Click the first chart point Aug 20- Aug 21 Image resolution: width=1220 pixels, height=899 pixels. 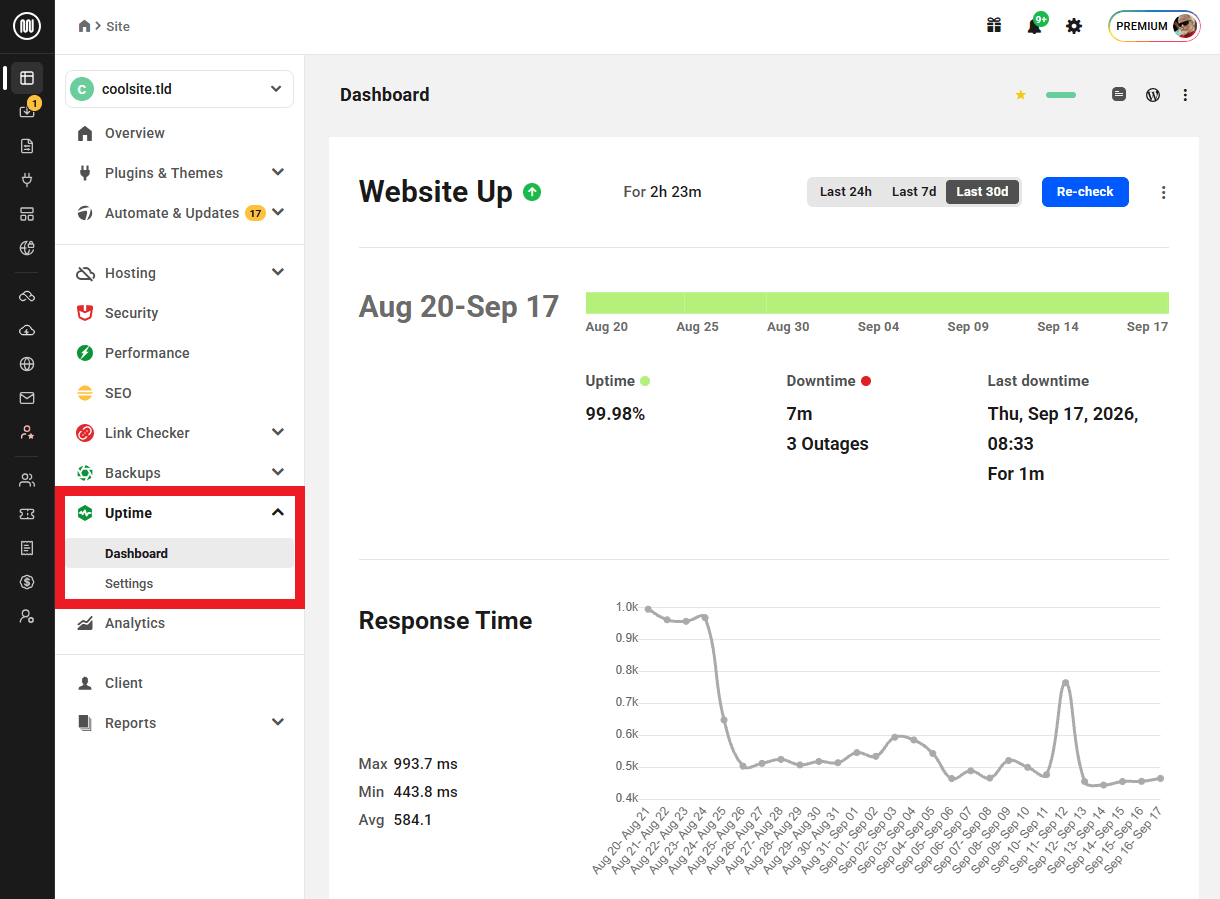(x=648, y=609)
